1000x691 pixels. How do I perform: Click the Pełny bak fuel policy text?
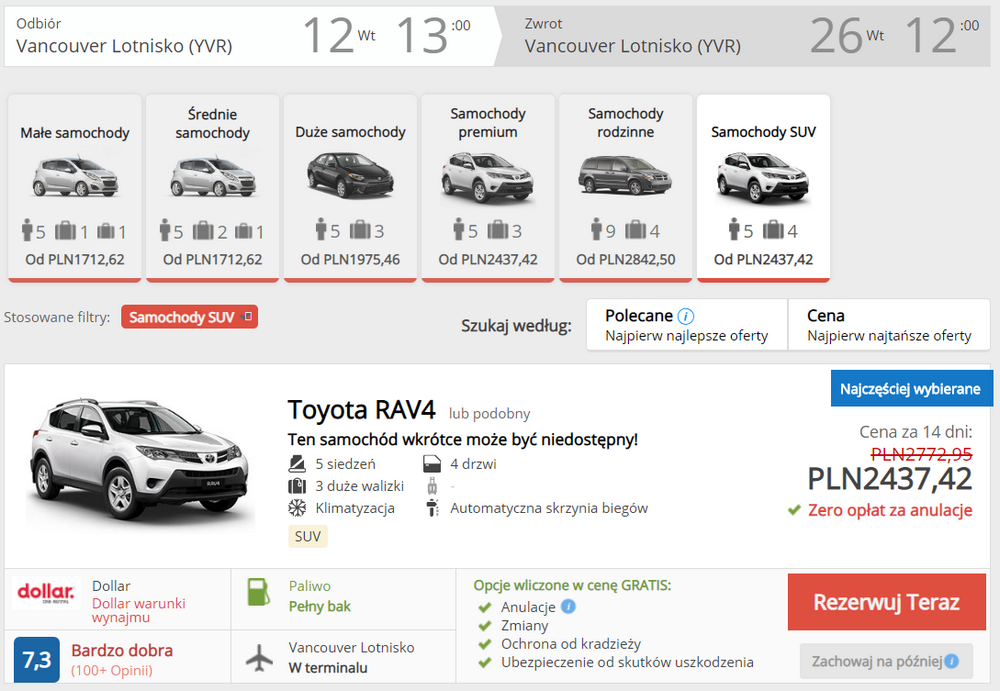coord(320,606)
